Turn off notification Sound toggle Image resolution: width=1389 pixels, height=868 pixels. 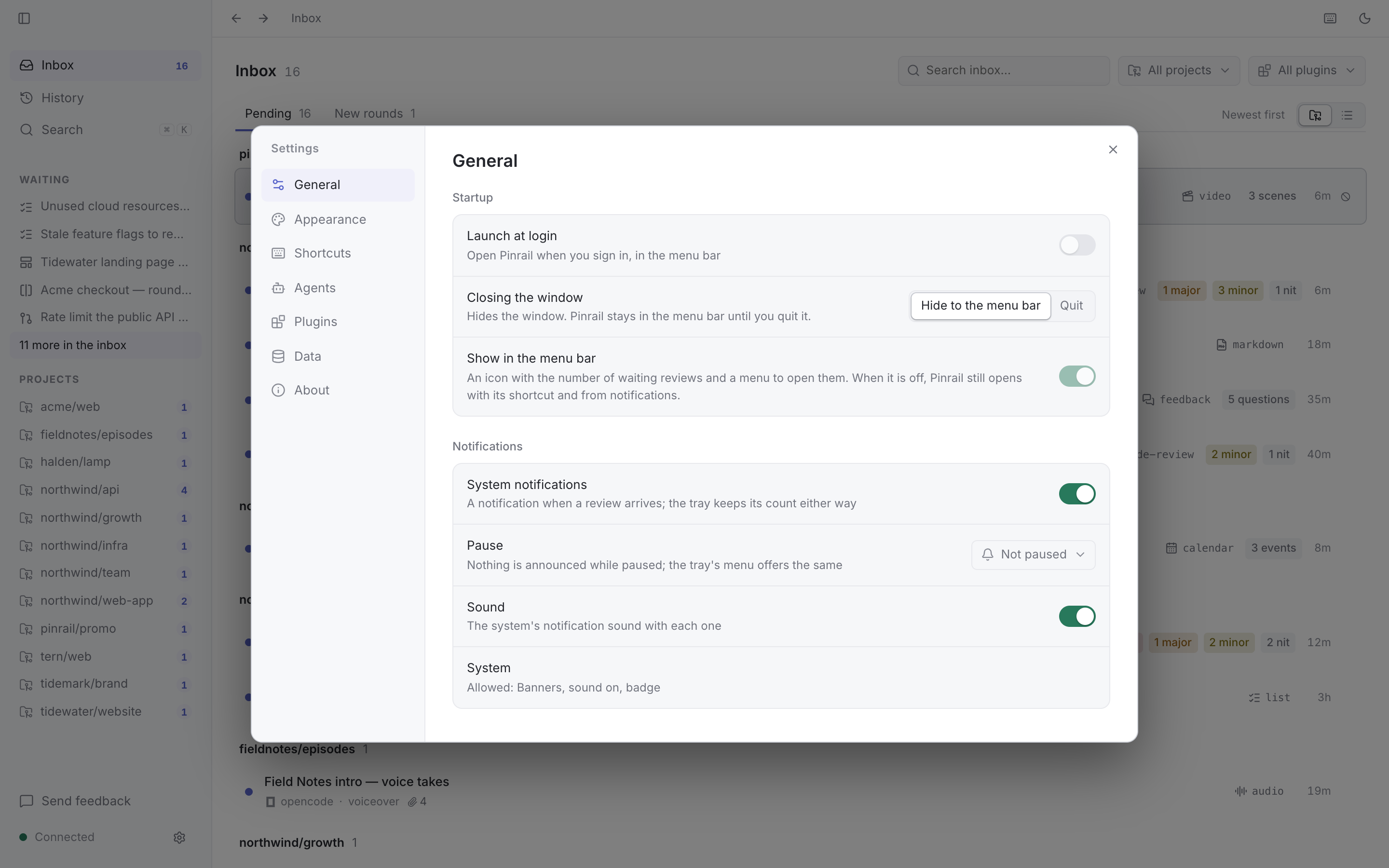coord(1077,616)
